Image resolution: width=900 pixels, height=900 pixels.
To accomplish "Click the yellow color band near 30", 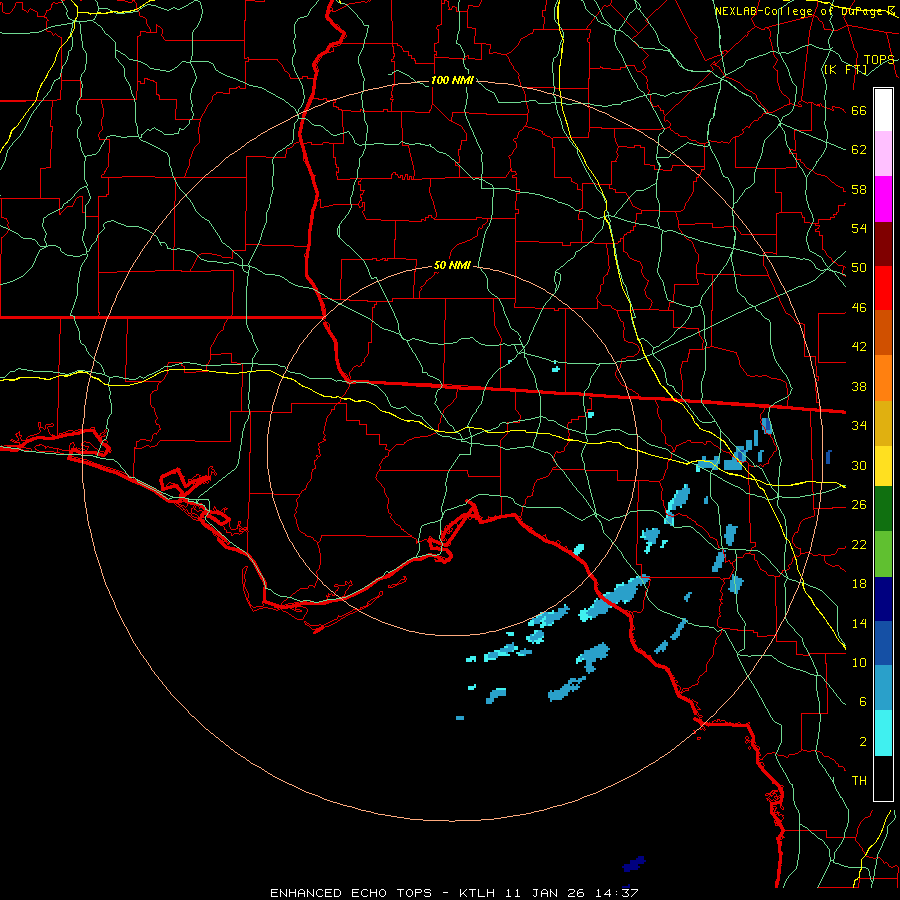I will [883, 466].
